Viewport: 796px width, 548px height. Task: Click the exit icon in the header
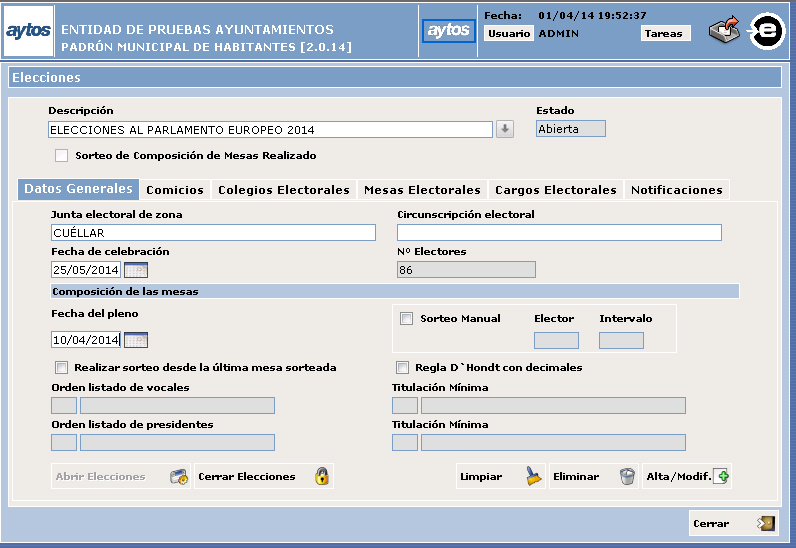point(724,31)
